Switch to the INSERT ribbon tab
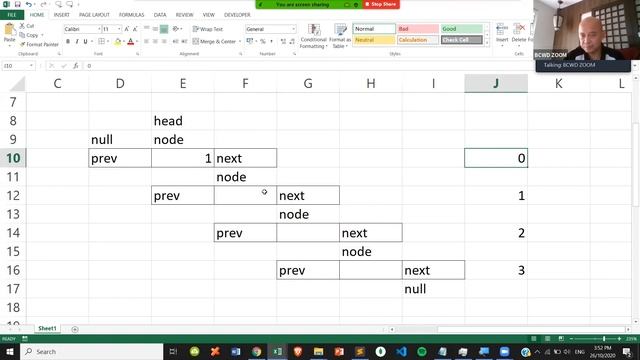Screen dimensions: 640x360 pos(62,15)
